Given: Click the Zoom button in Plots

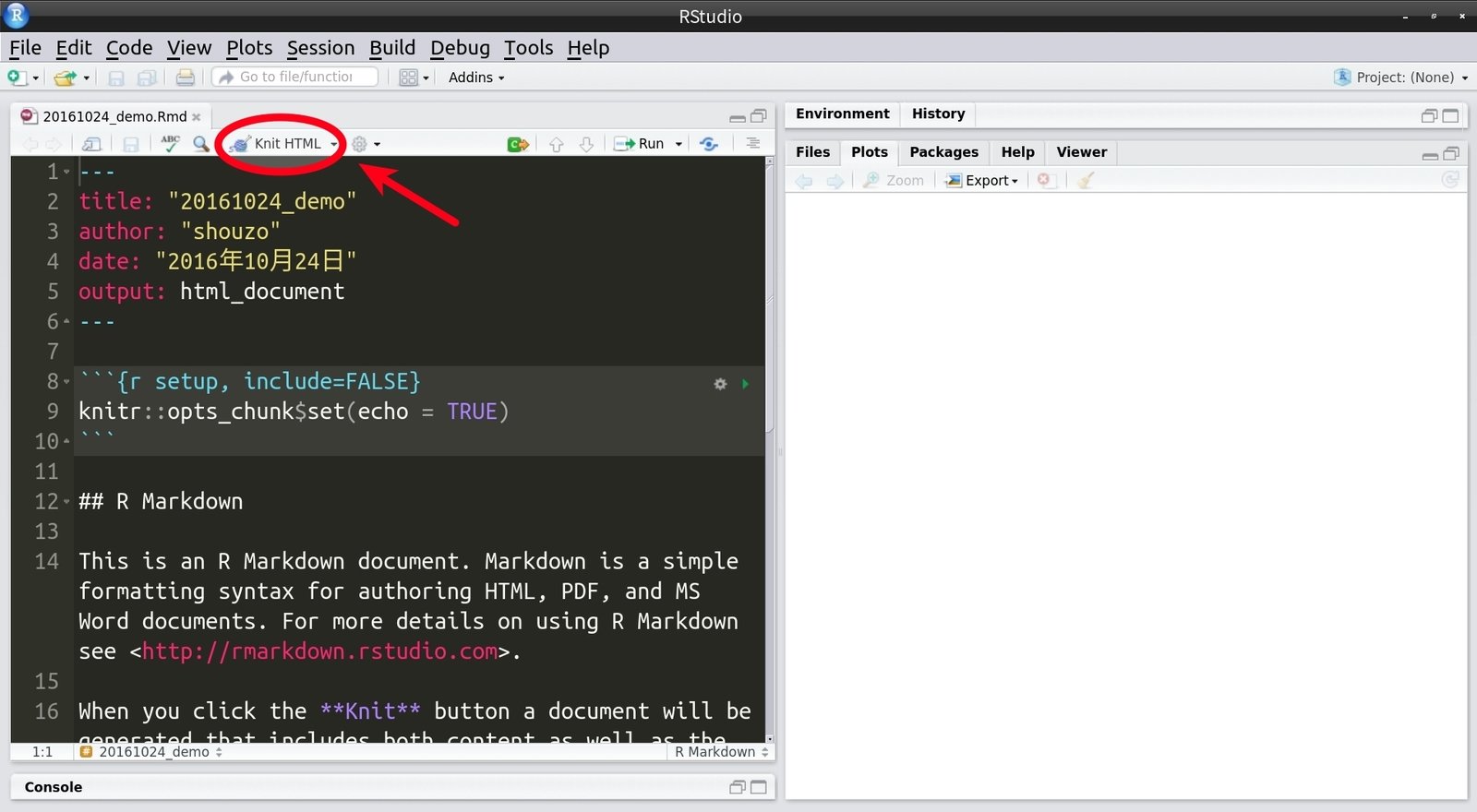Looking at the screenshot, I should tap(893, 181).
